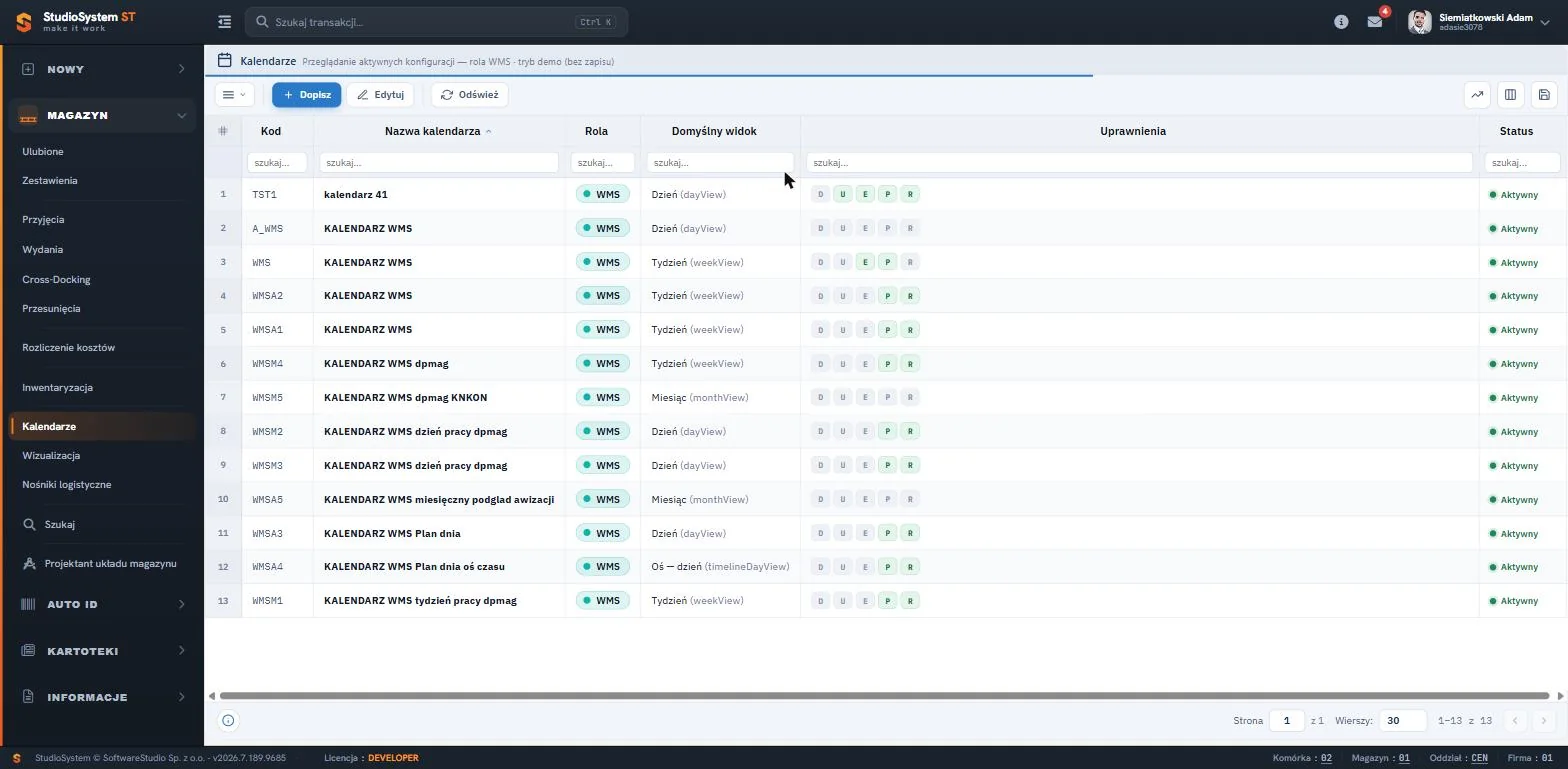Viewport: 1568px width, 769px height.
Task: Click the Edytuj button
Action: pyautogui.click(x=380, y=95)
